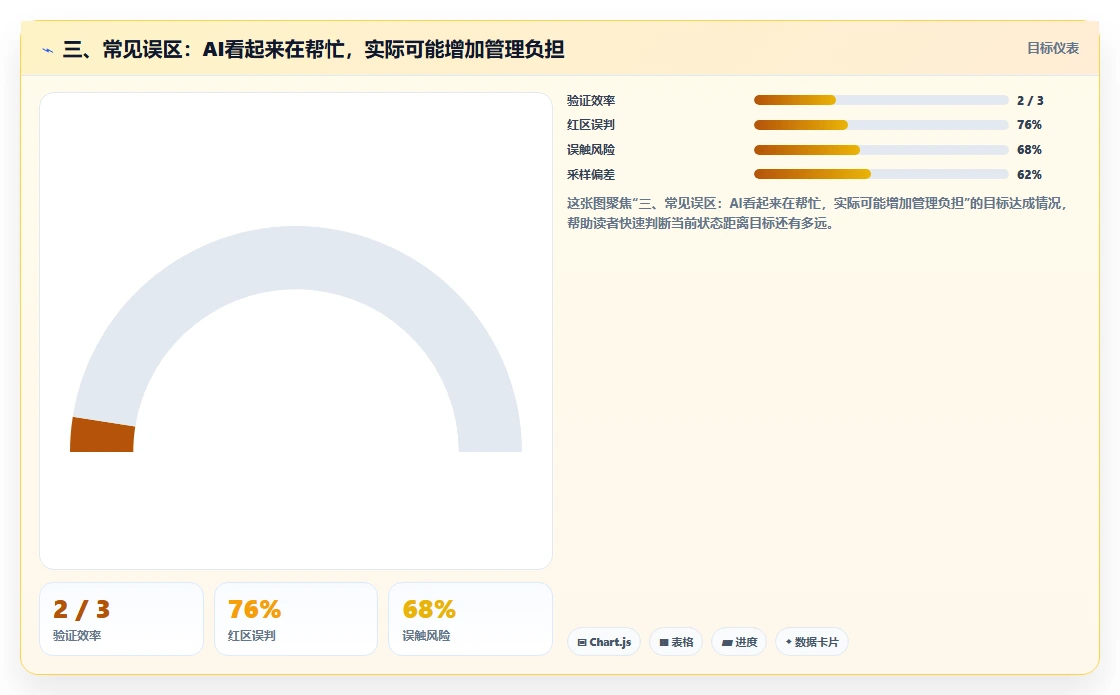Click the description paragraph starting with 这张图聚焦
1120x695 pixels.
point(816,213)
